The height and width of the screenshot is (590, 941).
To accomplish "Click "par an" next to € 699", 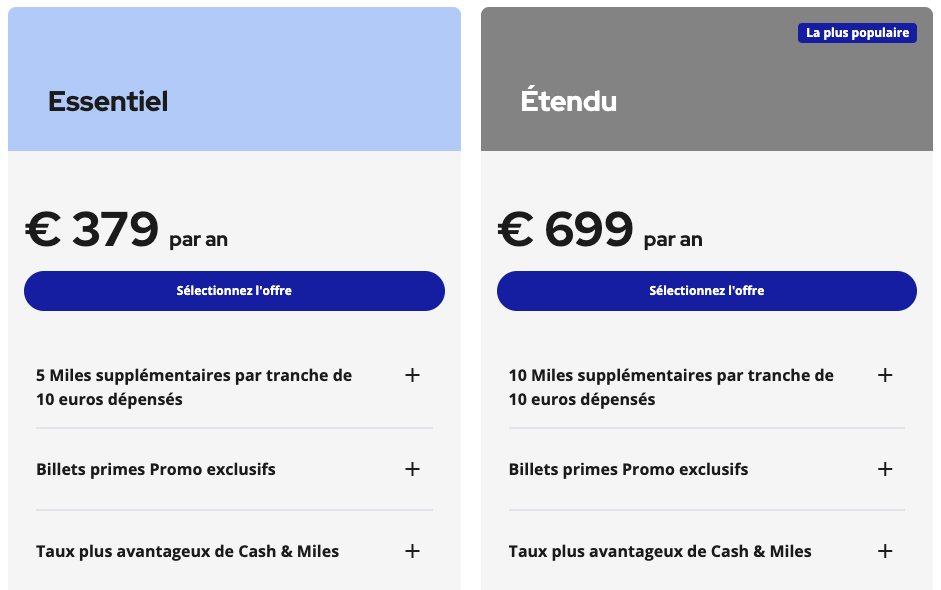I will click(673, 240).
